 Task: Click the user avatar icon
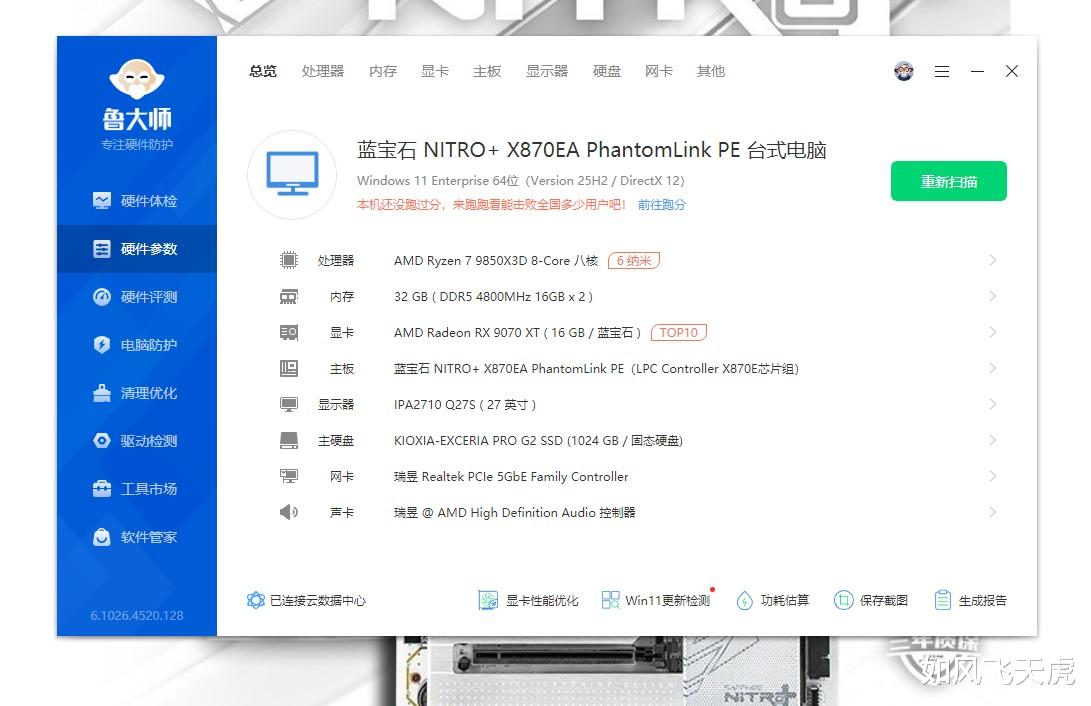(904, 71)
